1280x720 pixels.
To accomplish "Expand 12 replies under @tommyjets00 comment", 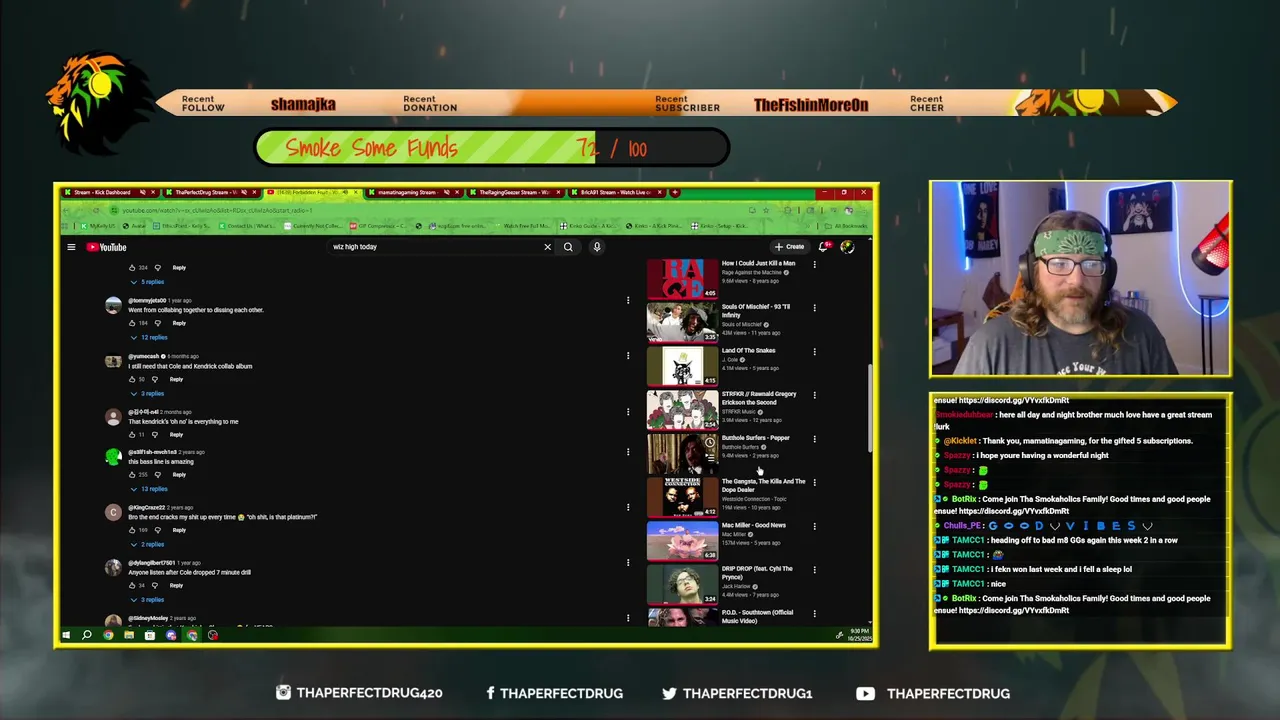I will point(150,337).
